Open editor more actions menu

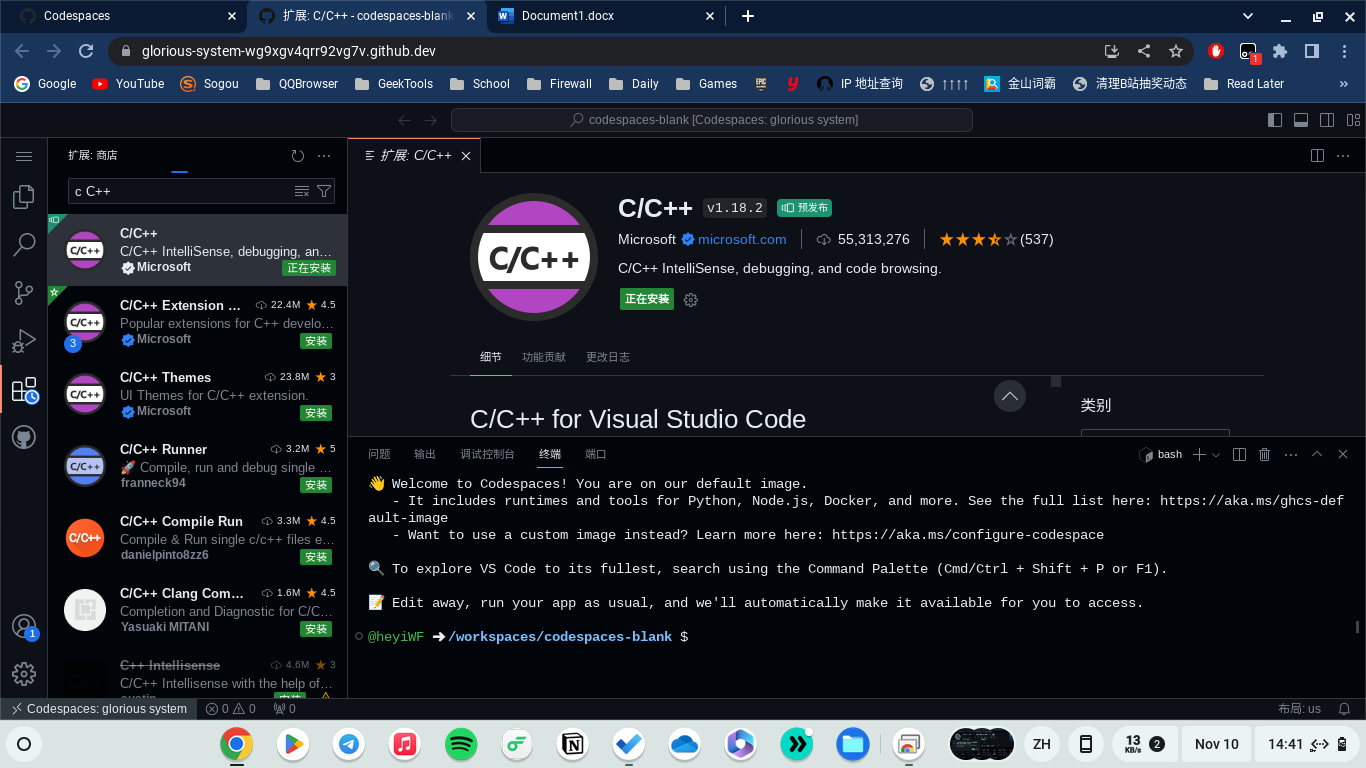coord(1344,156)
